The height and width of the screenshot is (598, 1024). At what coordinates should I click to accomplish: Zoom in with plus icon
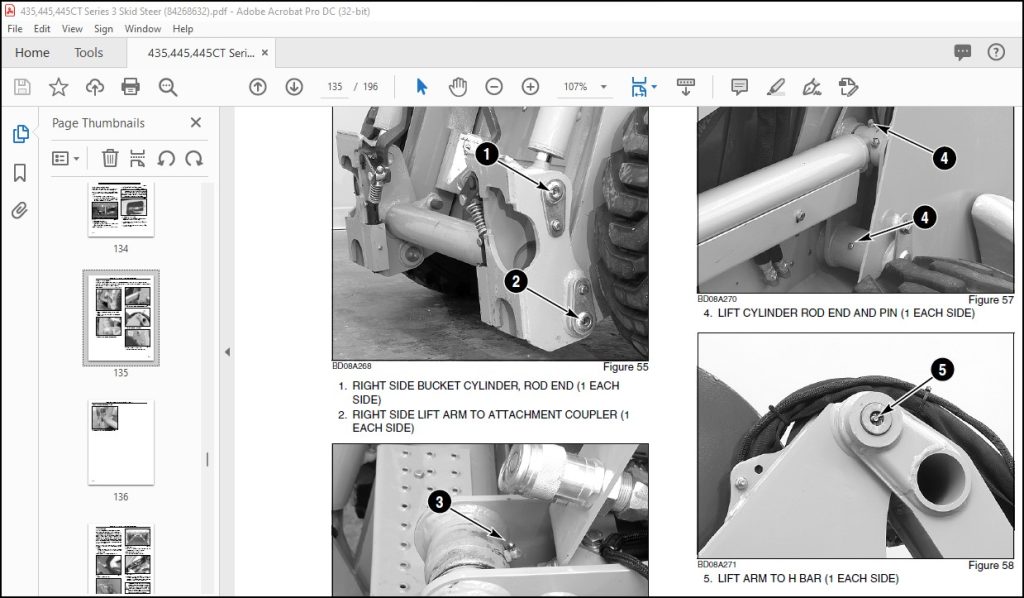coord(530,87)
